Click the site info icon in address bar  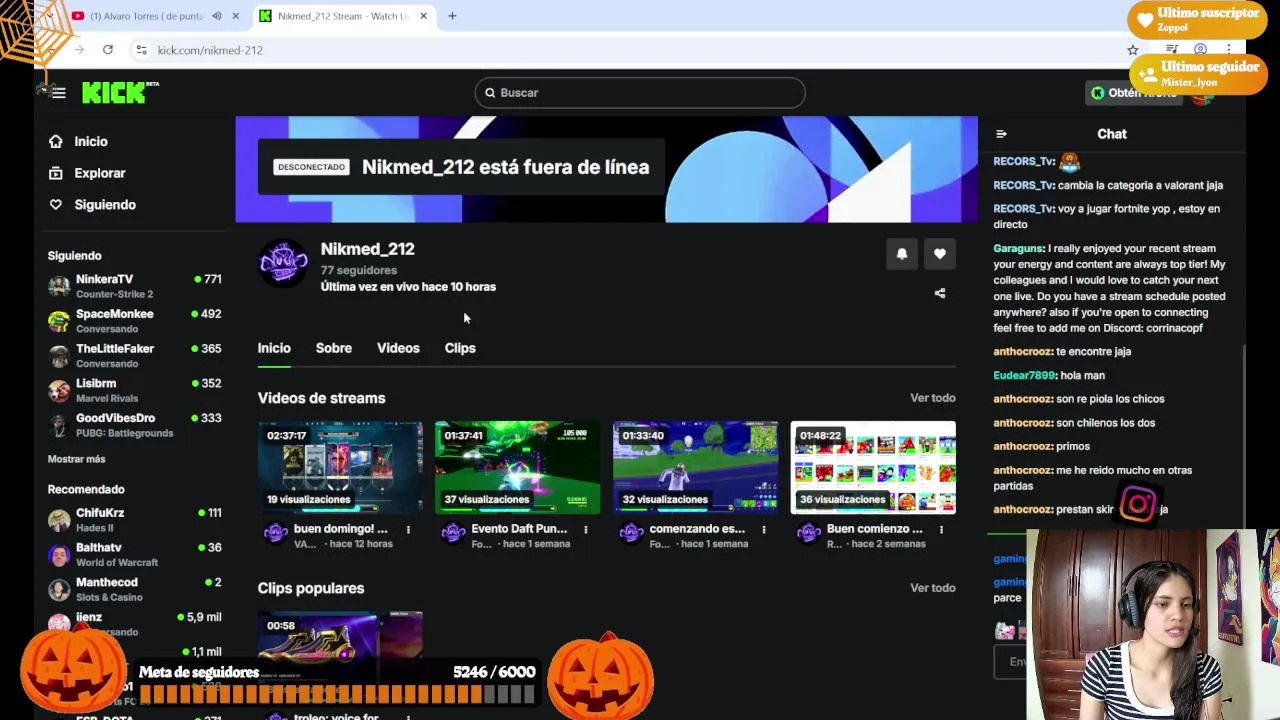pos(142,50)
